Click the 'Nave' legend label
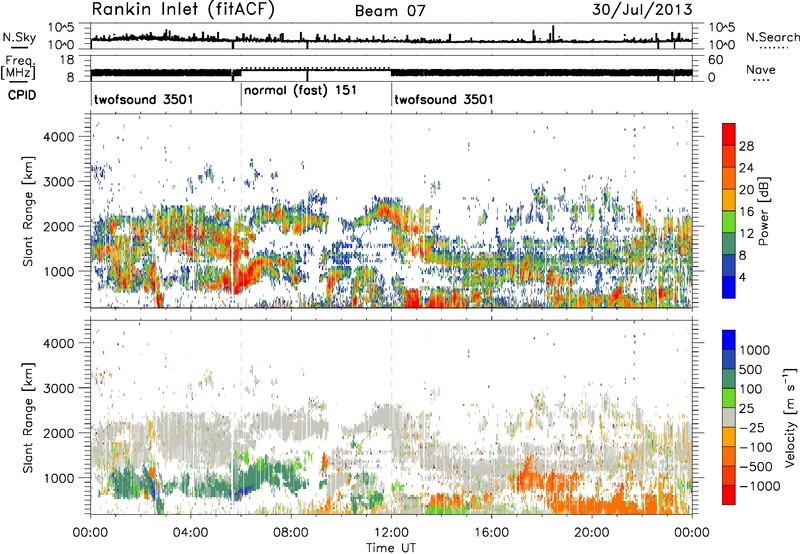This screenshot has height=554, width=800. [761, 69]
